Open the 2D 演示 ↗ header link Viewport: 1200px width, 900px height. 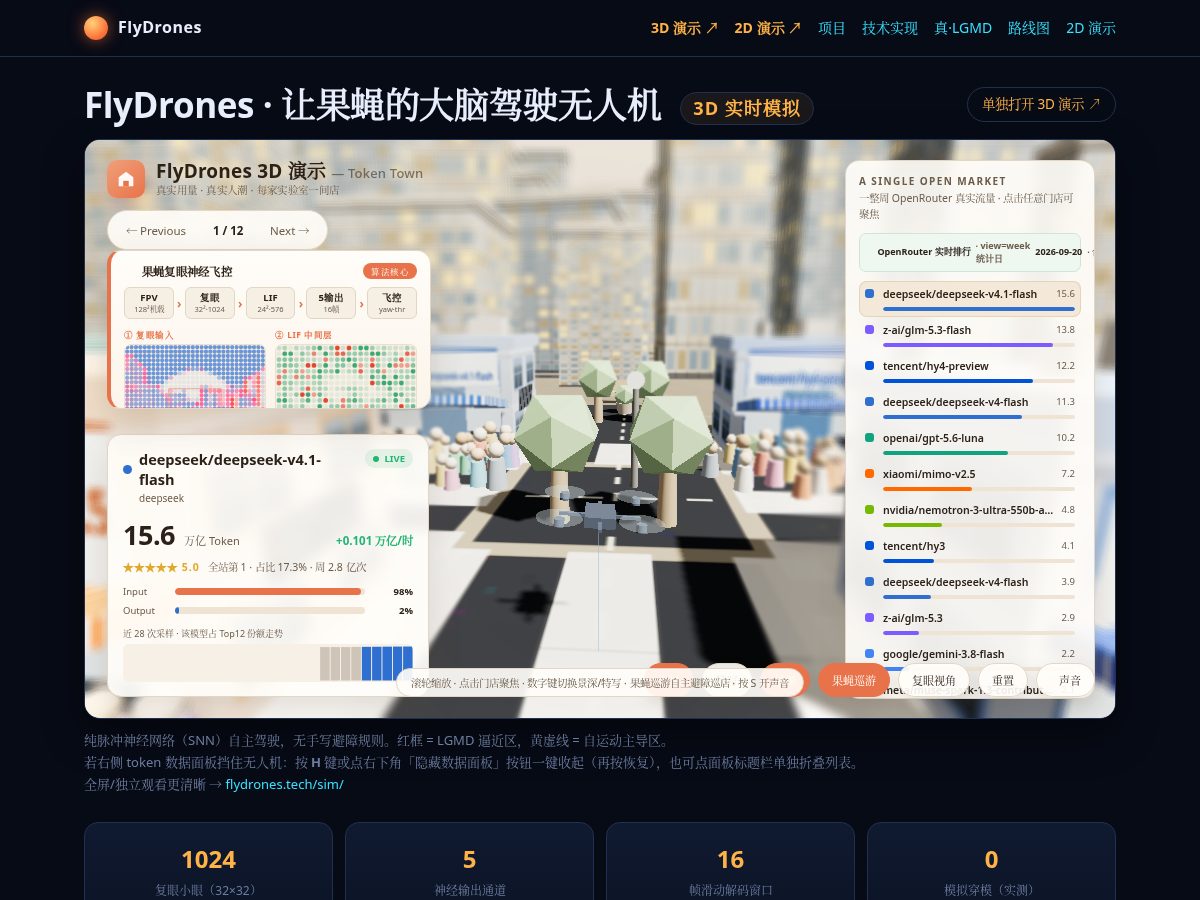click(x=767, y=28)
